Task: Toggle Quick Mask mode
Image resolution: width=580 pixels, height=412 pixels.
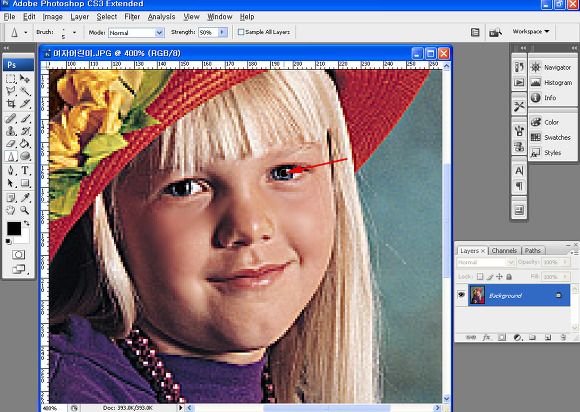Action: tap(18, 254)
